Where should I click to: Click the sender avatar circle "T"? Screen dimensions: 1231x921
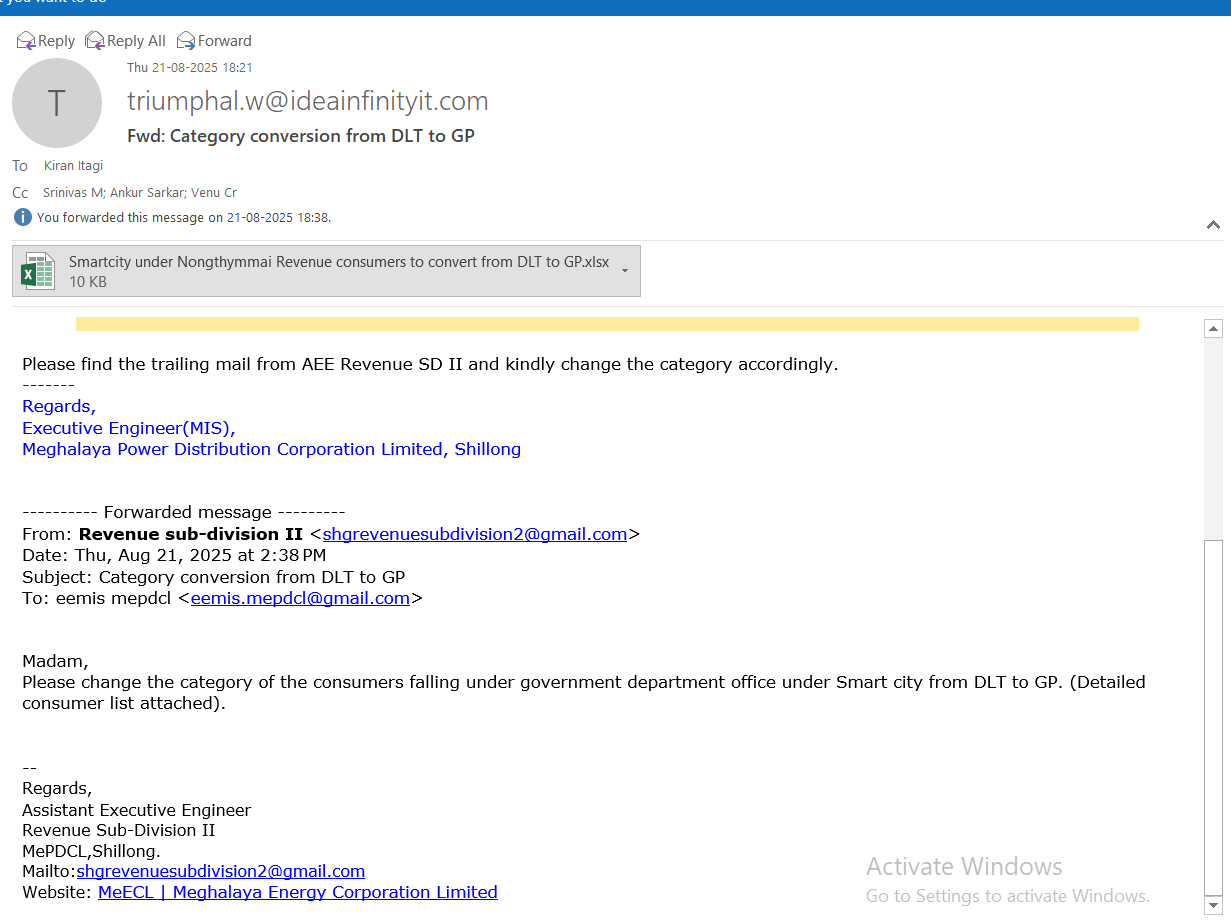[x=57, y=103]
